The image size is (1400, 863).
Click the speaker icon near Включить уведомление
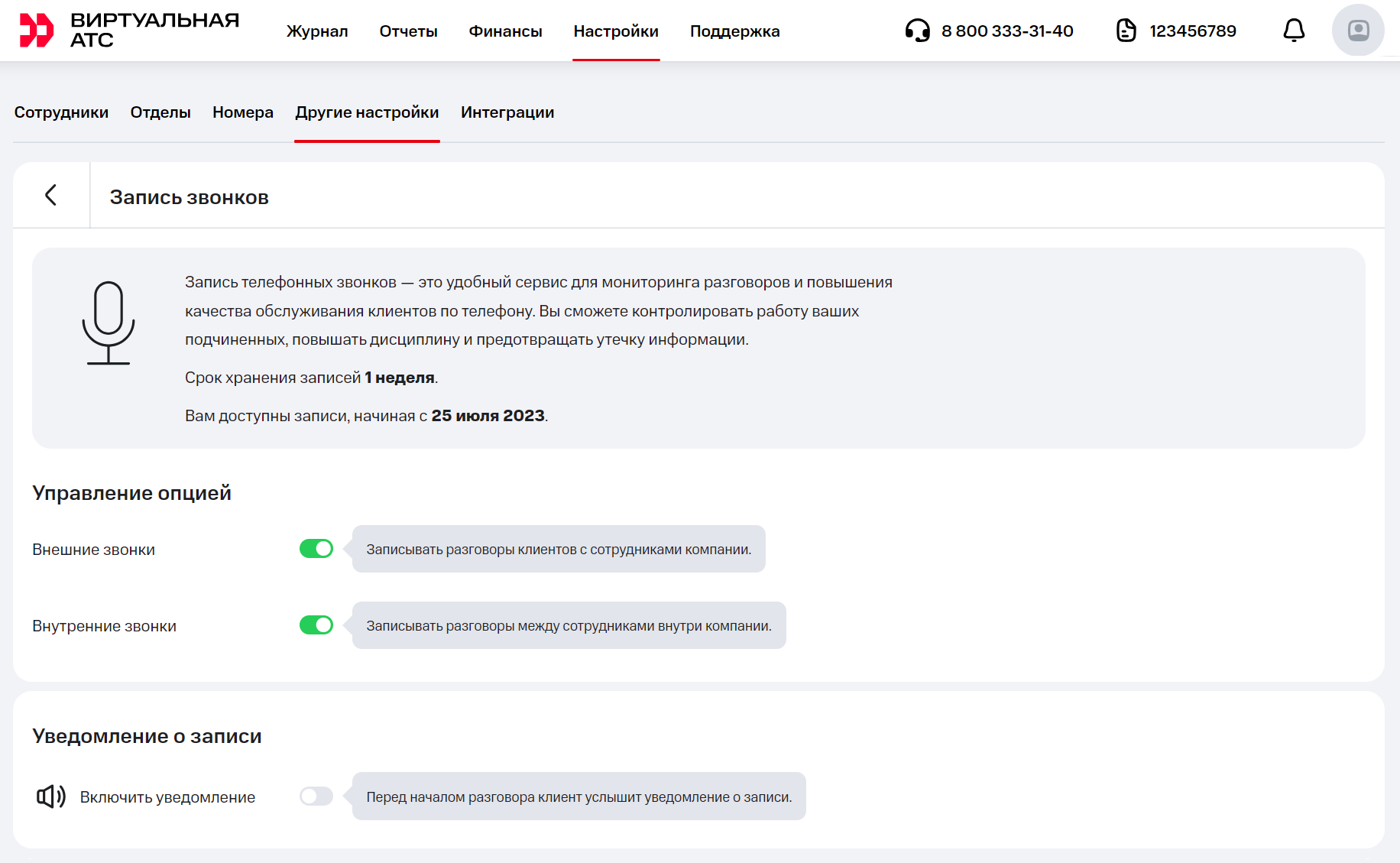[51, 796]
